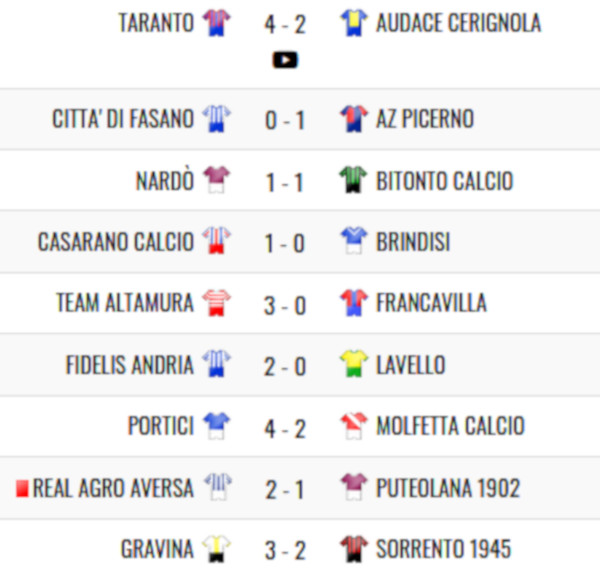This screenshot has width=600, height=579.
Task: Click Sorrento 1945's red-black jersey icon
Action: coord(354,548)
